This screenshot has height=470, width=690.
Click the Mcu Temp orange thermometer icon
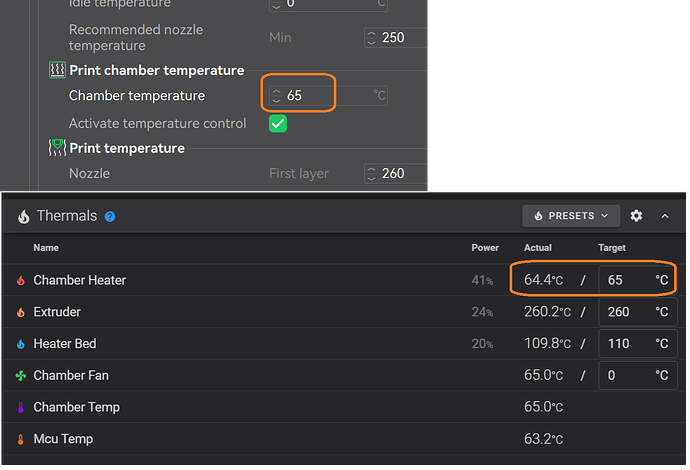21,439
